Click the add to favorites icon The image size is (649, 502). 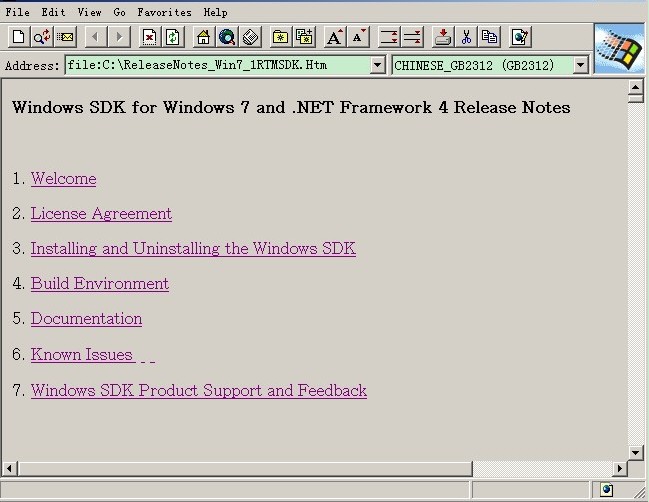click(304, 37)
